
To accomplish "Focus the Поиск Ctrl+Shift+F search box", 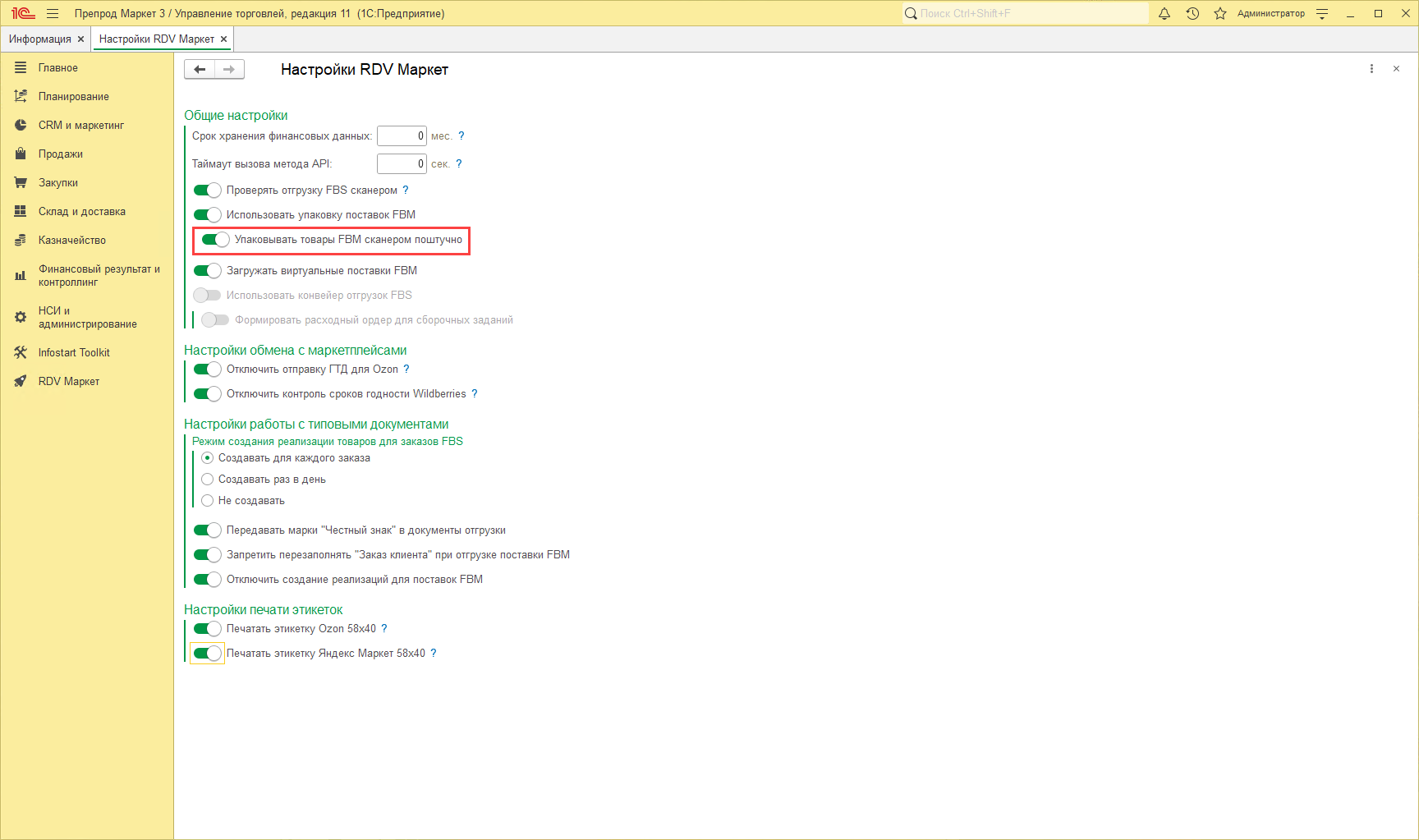I will 1026,13.
